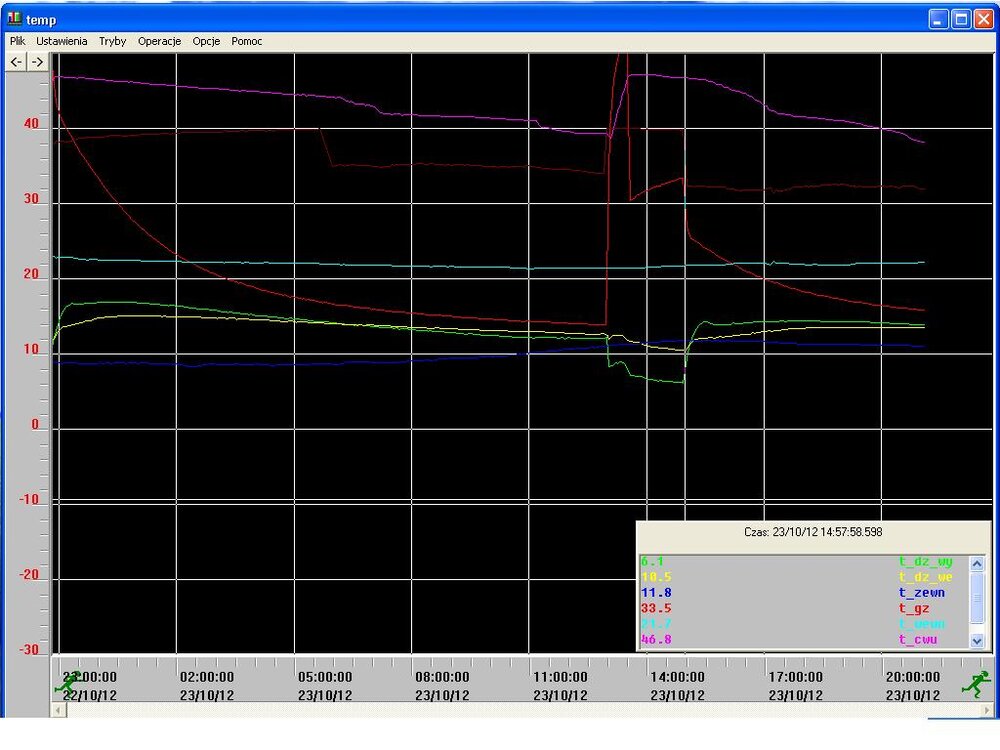Open the Ustawienia menu
The height and width of the screenshot is (750, 1000).
point(62,41)
